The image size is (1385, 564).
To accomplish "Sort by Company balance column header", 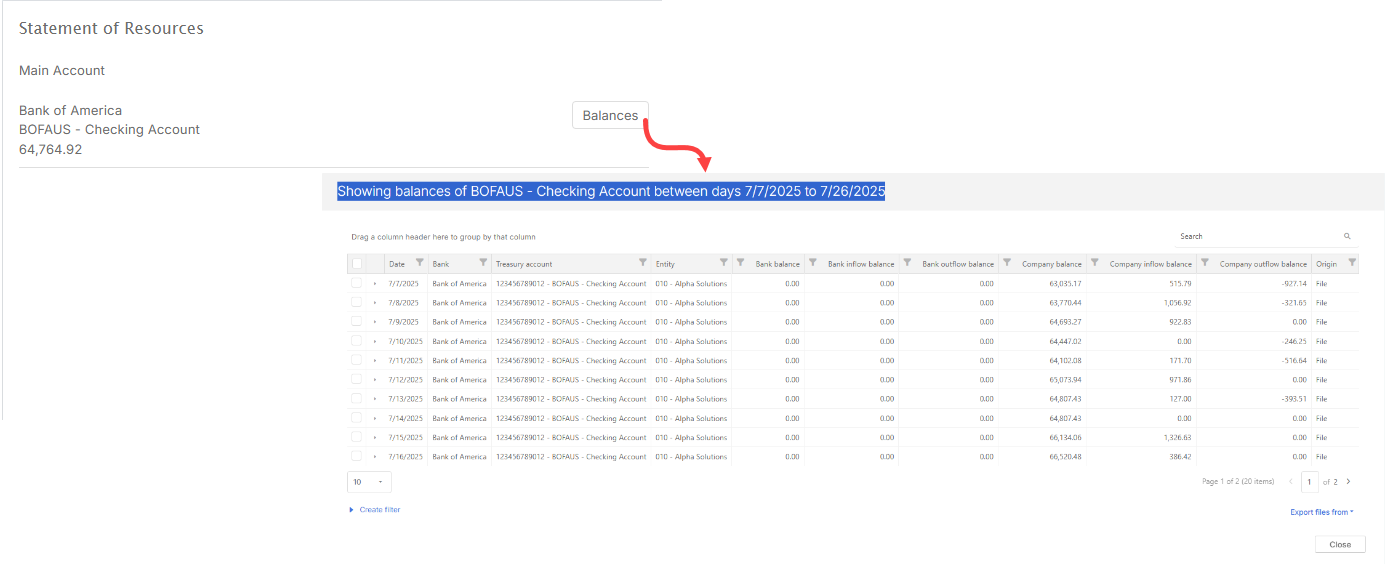I will coord(1051,264).
